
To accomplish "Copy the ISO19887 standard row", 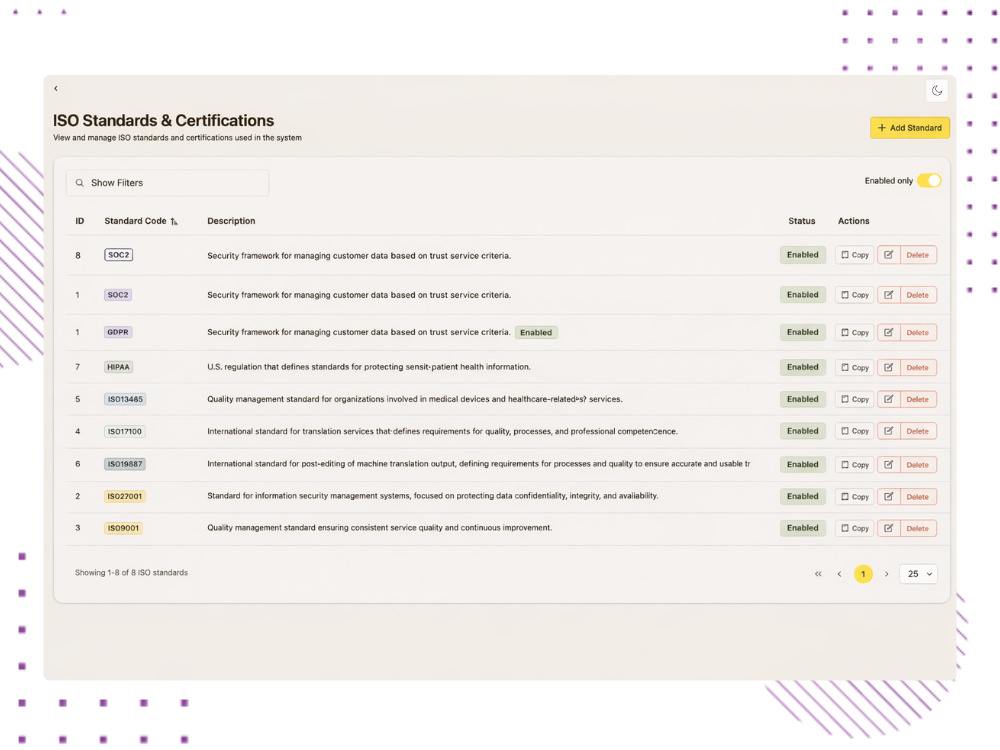I will 854,465.
